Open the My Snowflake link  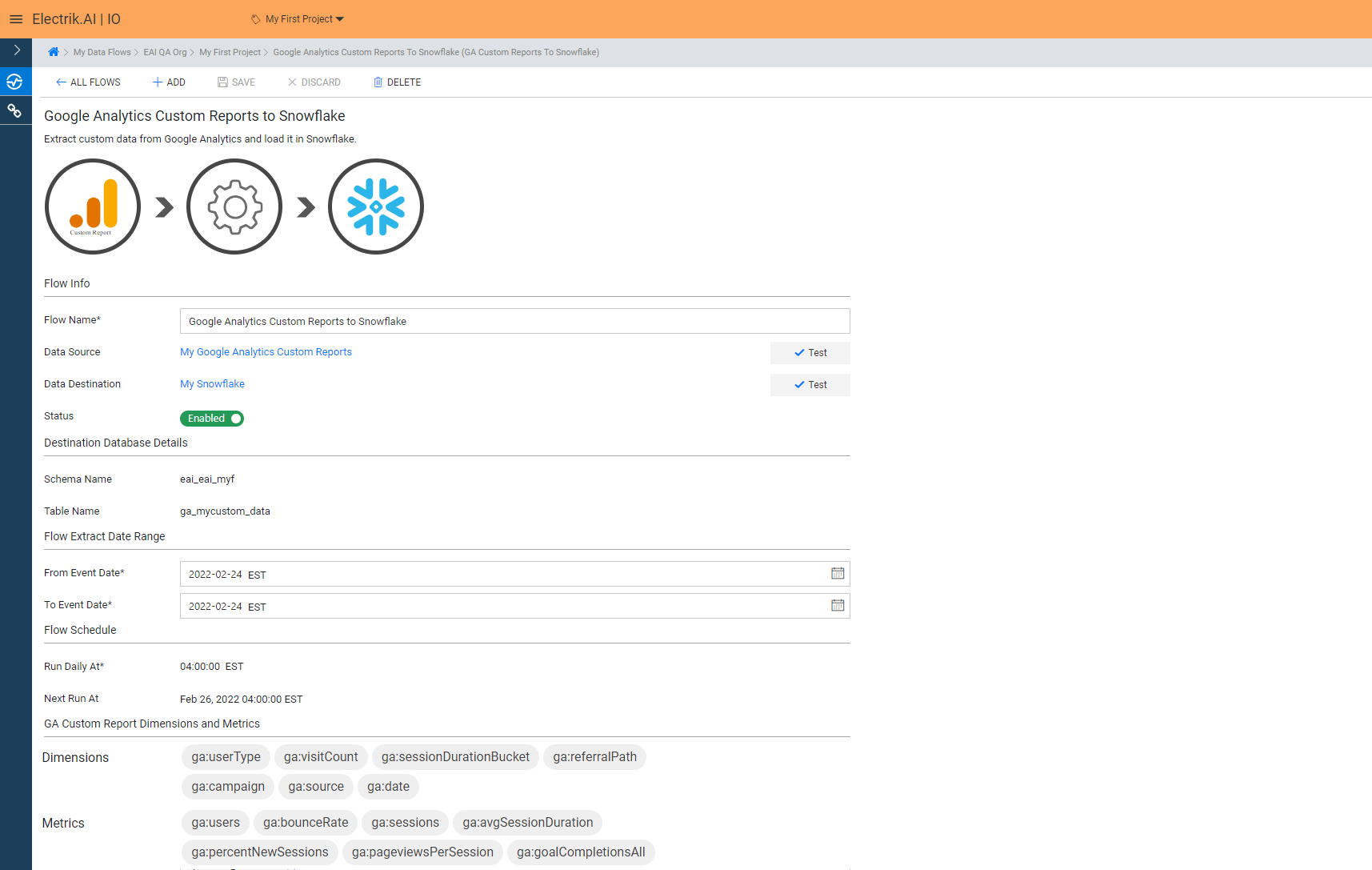point(212,383)
